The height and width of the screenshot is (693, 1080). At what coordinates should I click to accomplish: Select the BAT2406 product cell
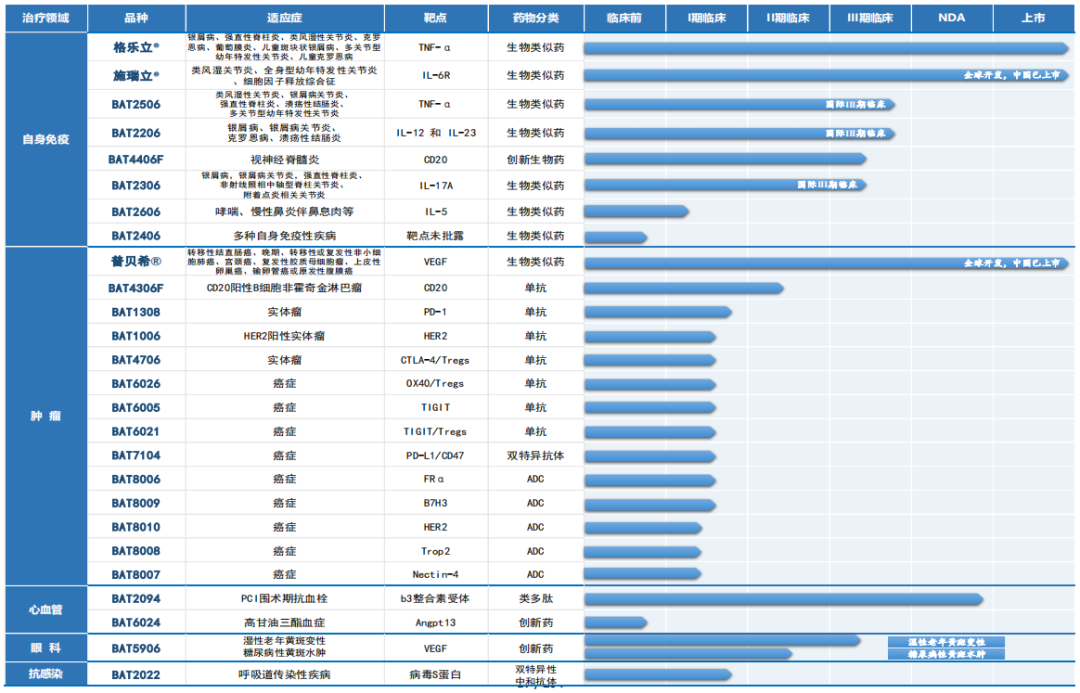click(136, 236)
